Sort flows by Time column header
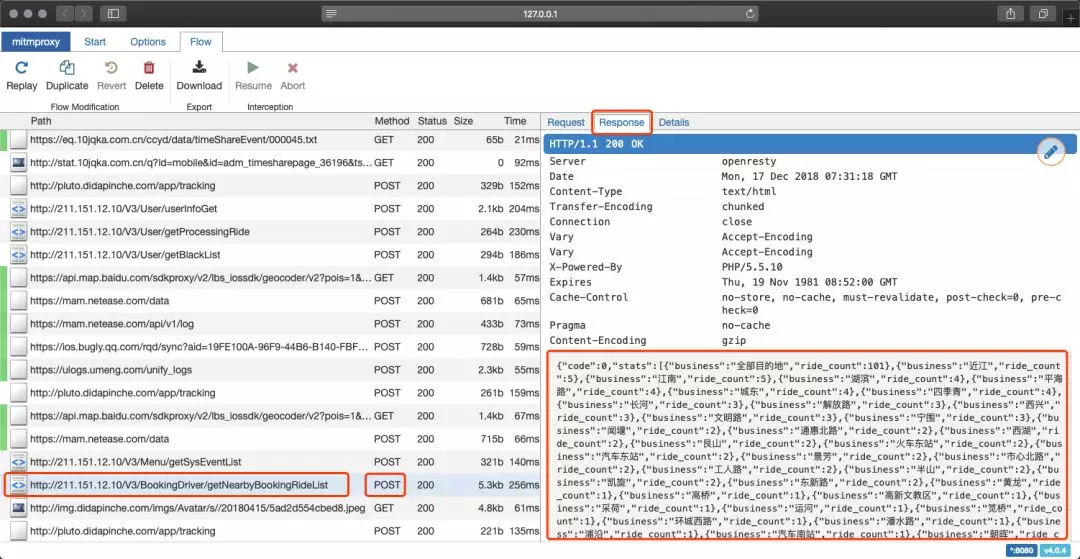 (x=515, y=120)
